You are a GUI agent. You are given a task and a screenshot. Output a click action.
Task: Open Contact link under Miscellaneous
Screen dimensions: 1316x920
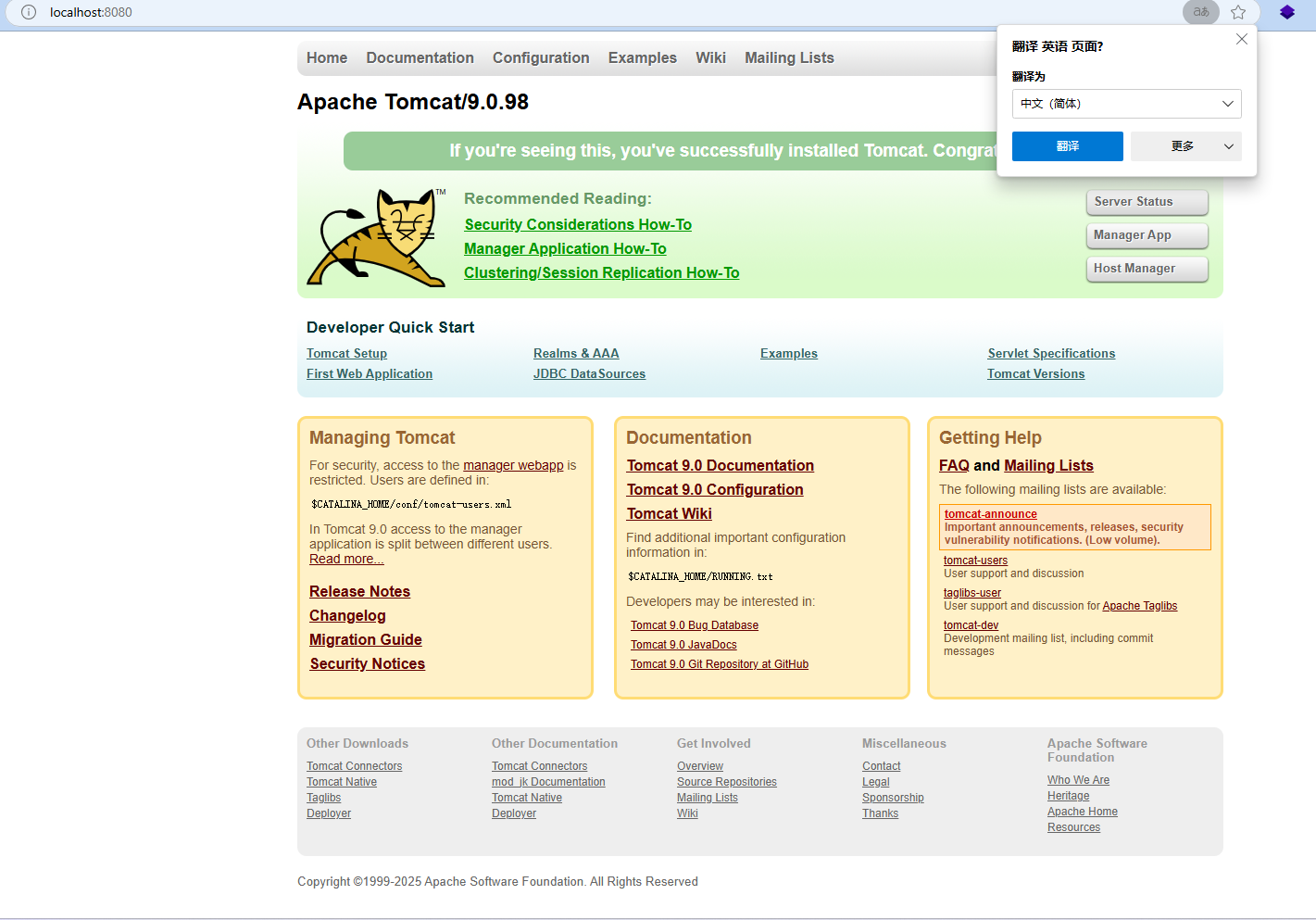point(881,766)
